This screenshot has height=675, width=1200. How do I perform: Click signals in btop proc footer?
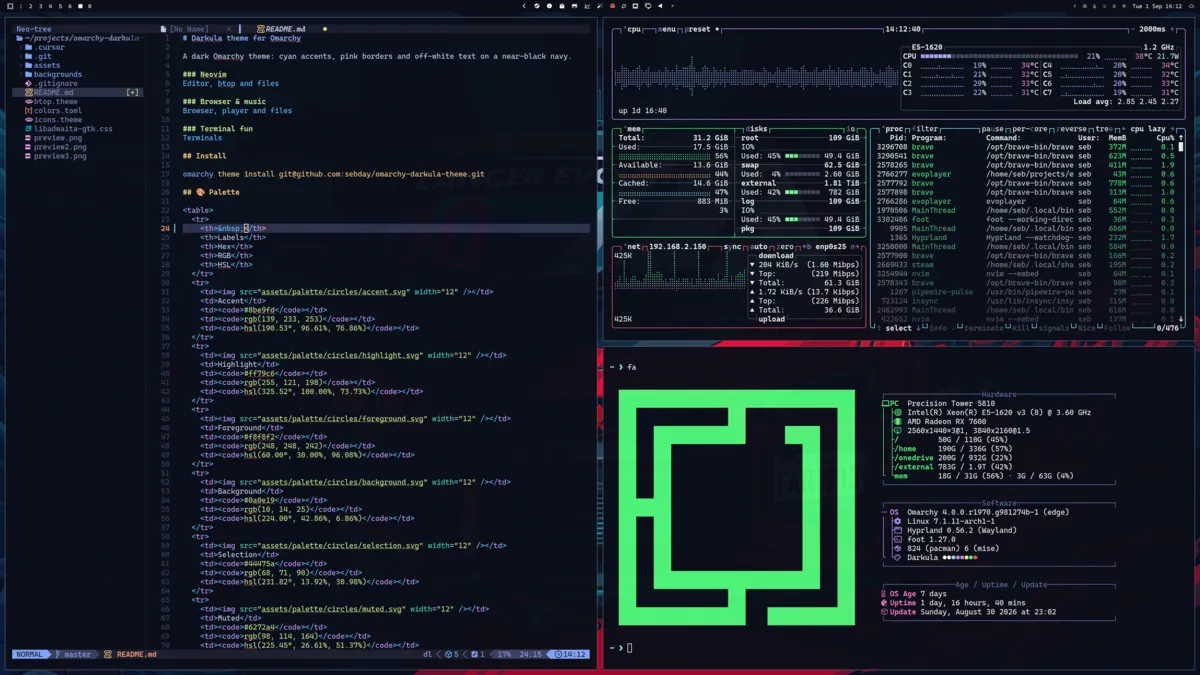tap(1053, 328)
